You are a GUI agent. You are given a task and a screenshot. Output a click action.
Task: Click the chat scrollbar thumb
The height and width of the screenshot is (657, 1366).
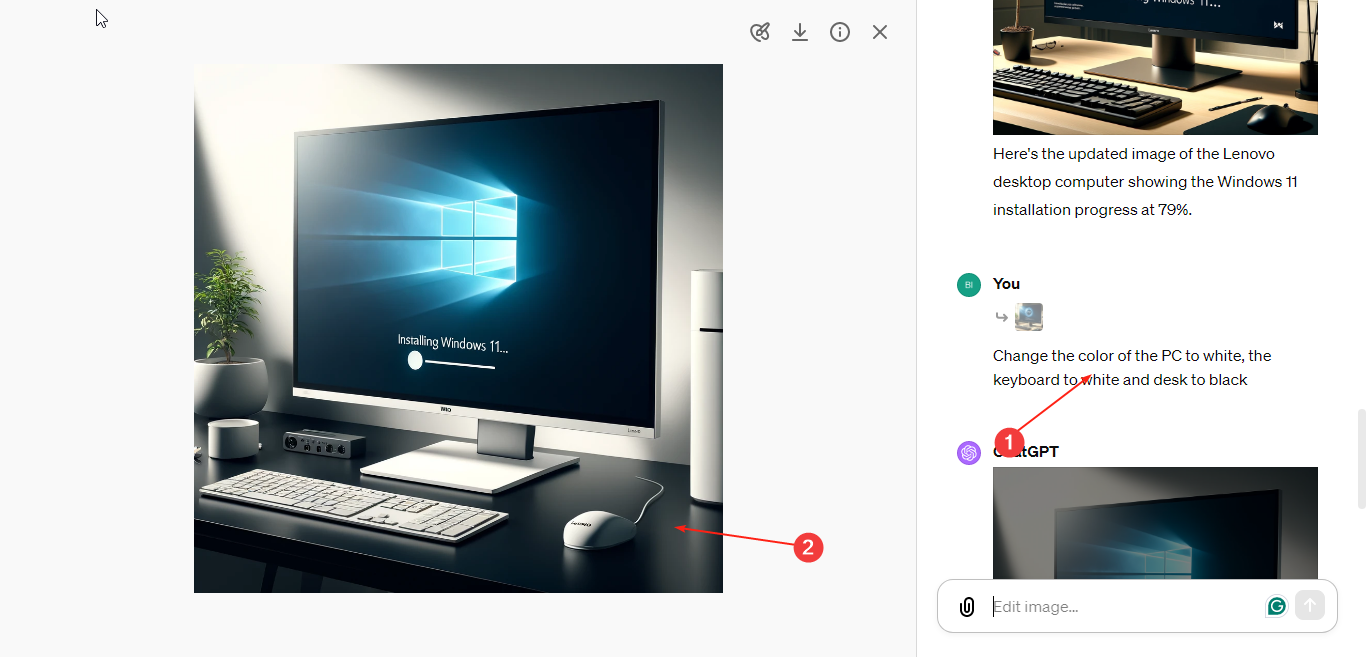(1360, 460)
